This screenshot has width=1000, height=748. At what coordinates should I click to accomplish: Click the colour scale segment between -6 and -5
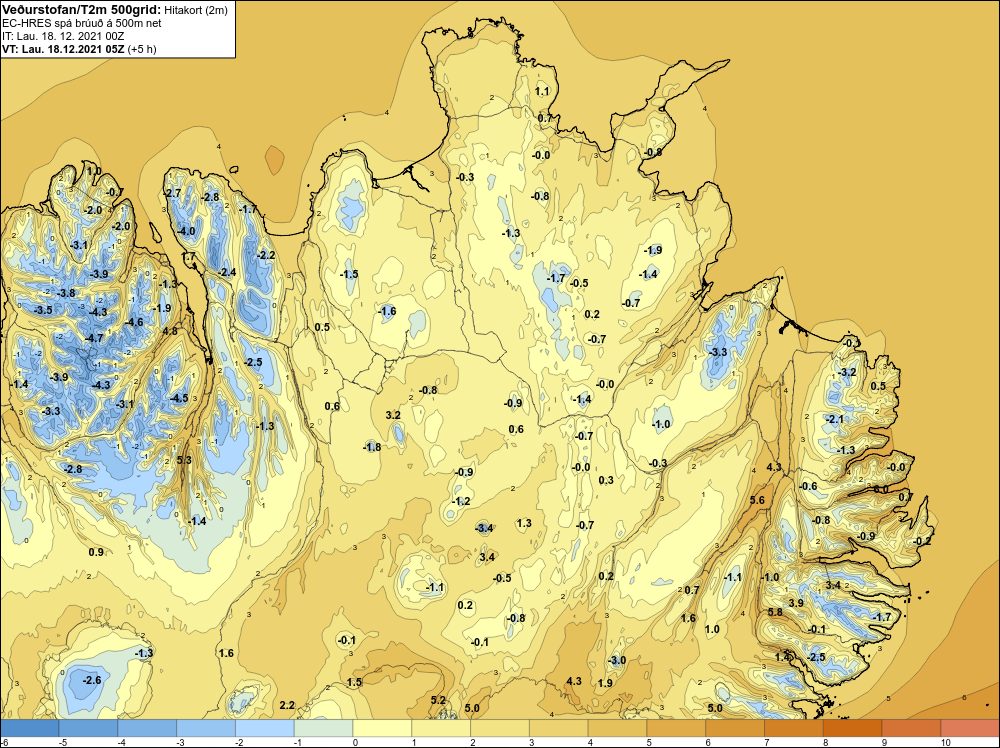pyautogui.click(x=29, y=728)
